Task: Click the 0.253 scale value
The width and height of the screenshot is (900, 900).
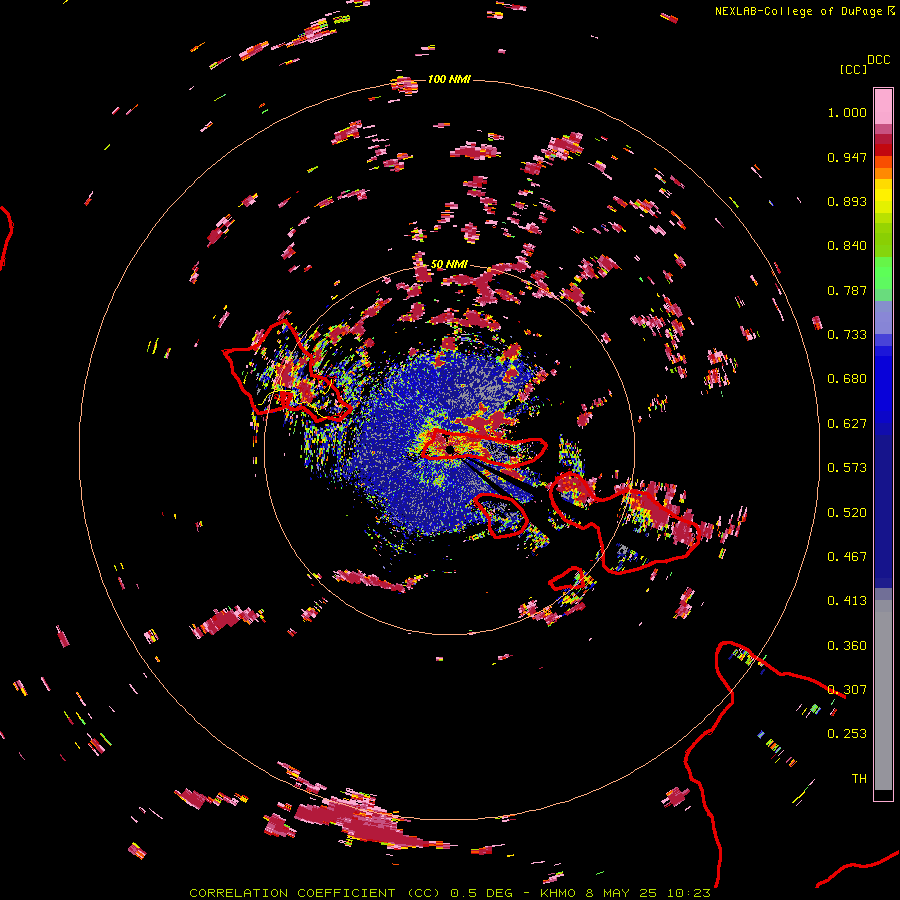Action: (847, 734)
